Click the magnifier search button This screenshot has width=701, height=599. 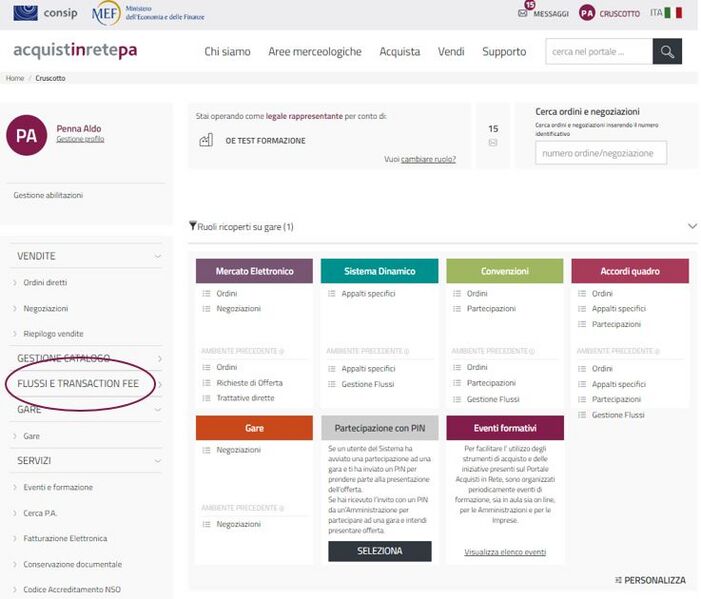click(667, 51)
